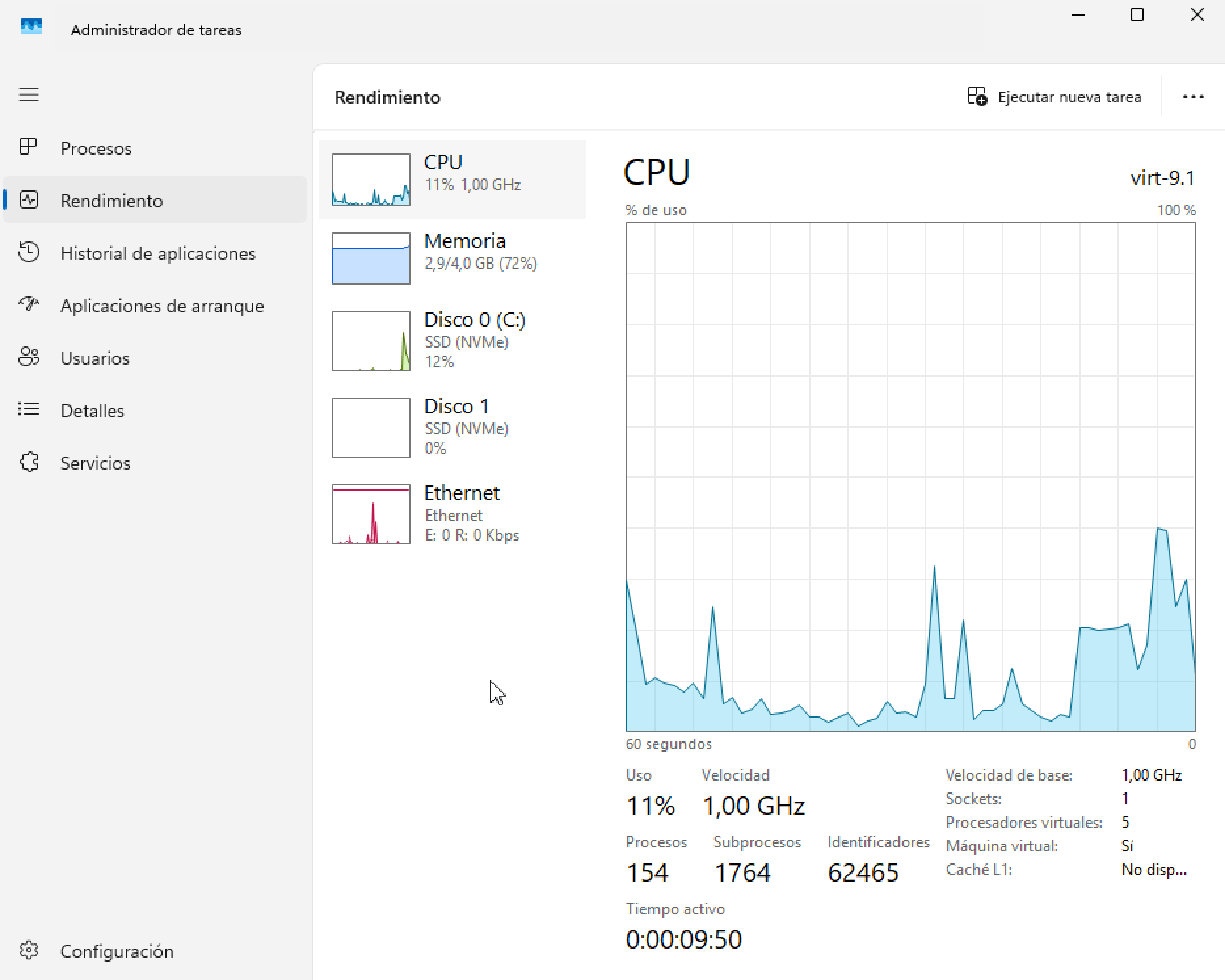1225x980 pixels.
Task: Select the CPU mini graph thumbnail
Action: point(371,180)
